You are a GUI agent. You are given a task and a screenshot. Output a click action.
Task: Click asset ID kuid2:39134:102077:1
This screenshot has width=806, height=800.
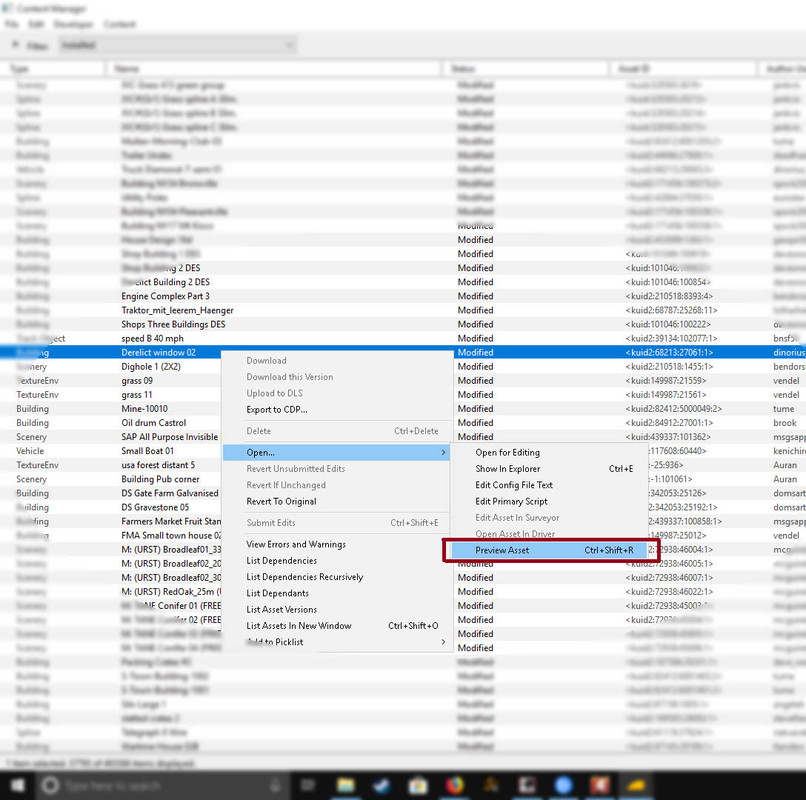671,338
